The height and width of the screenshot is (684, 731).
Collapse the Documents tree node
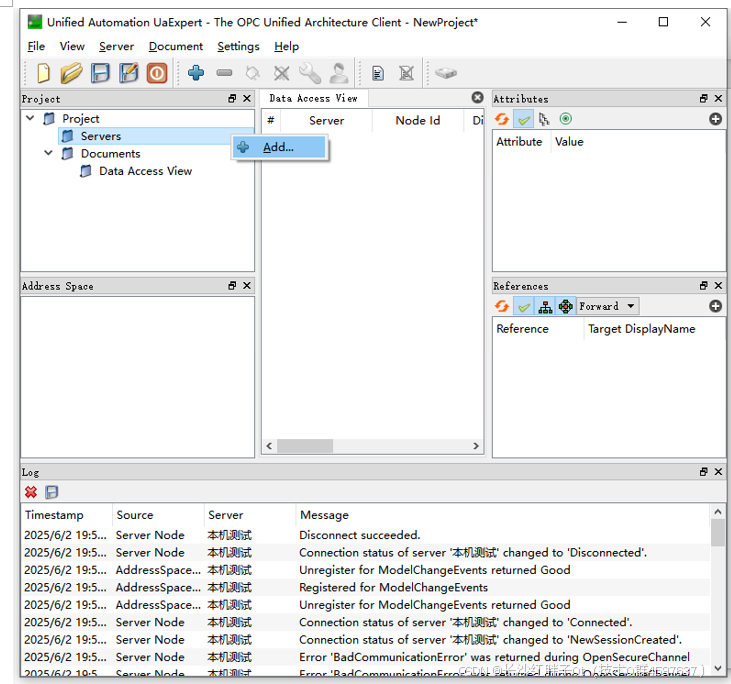48,153
